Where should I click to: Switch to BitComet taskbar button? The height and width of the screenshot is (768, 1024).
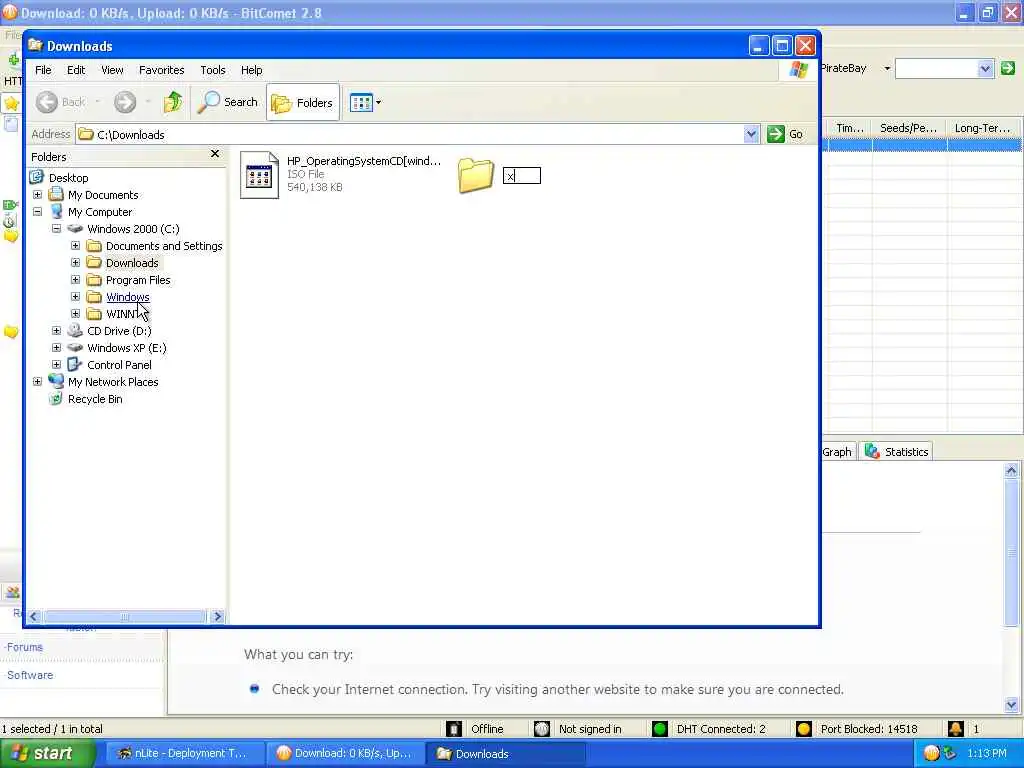click(344, 754)
